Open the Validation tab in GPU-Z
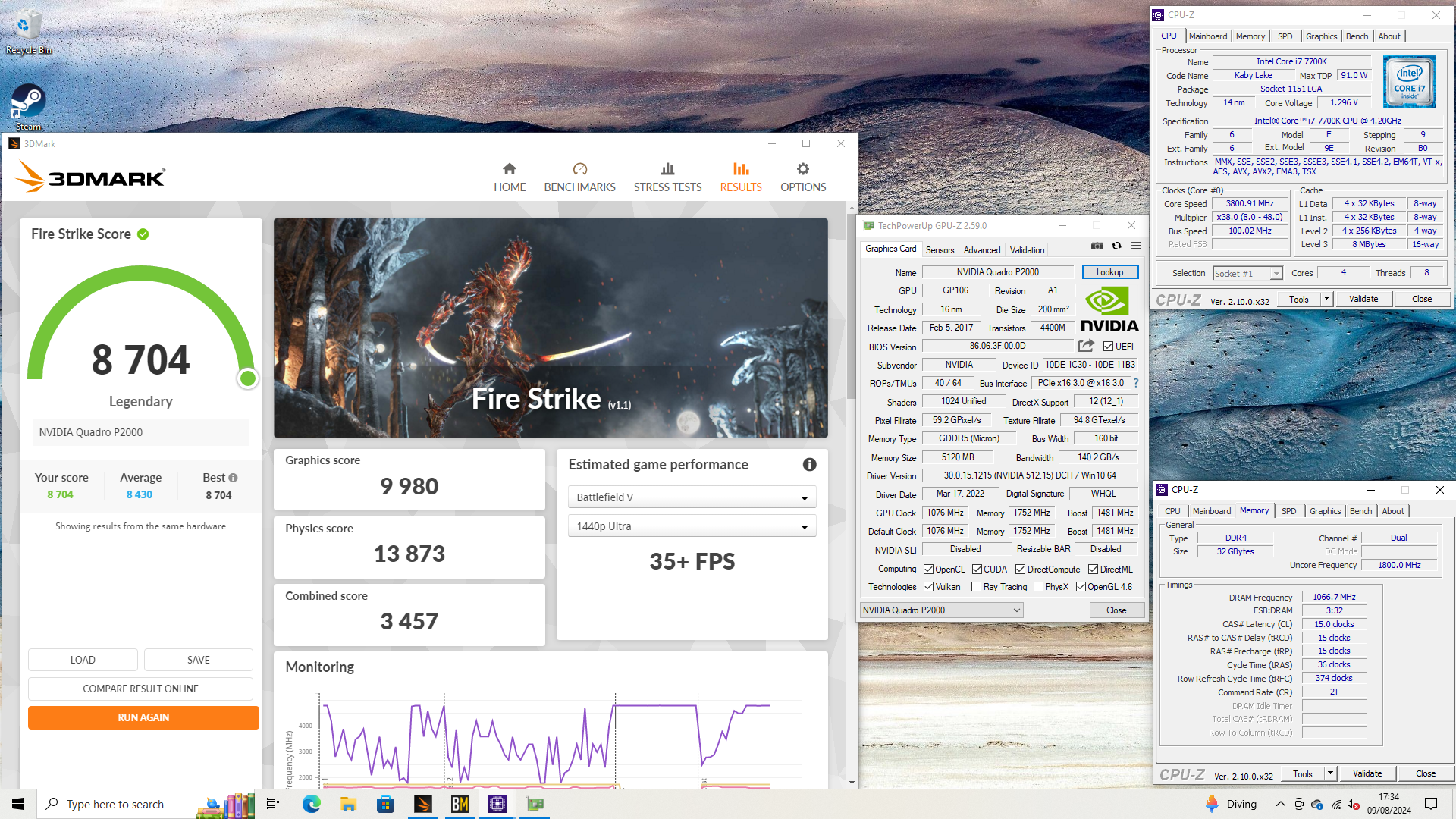 pos(1027,249)
